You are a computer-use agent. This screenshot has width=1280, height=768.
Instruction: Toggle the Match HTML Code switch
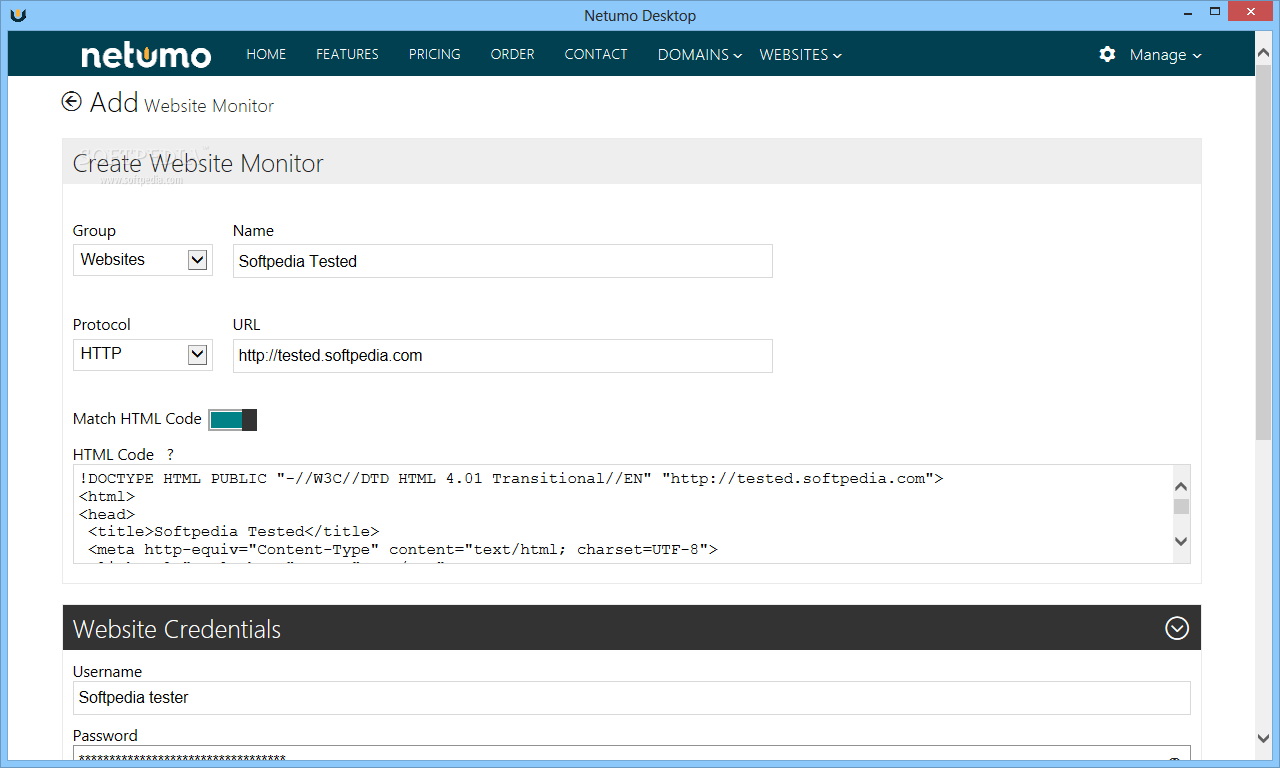click(x=233, y=419)
